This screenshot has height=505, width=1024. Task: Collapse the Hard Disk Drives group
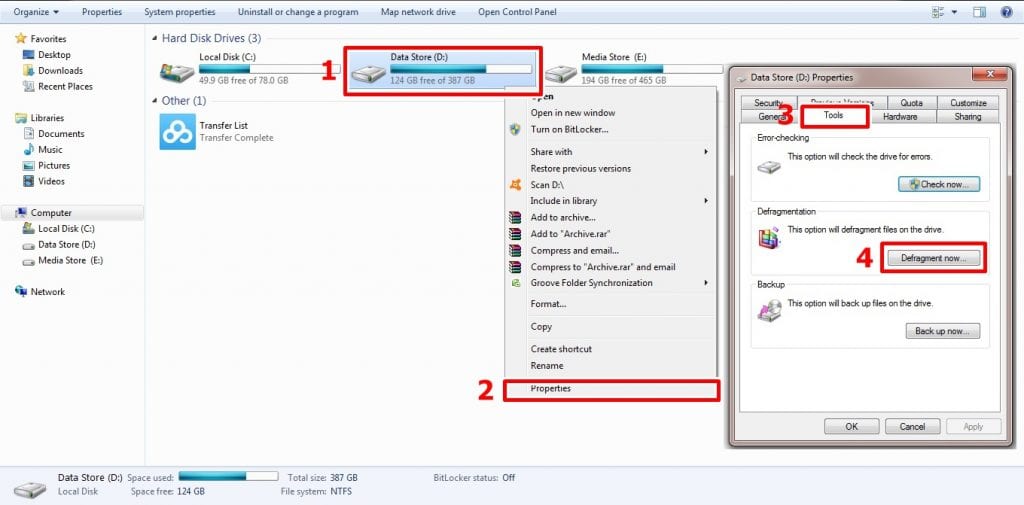click(x=155, y=39)
